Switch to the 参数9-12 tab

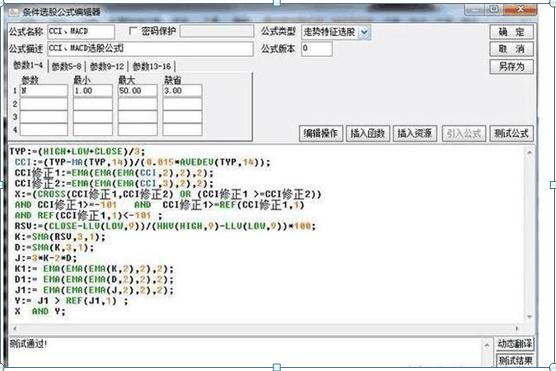(107, 66)
